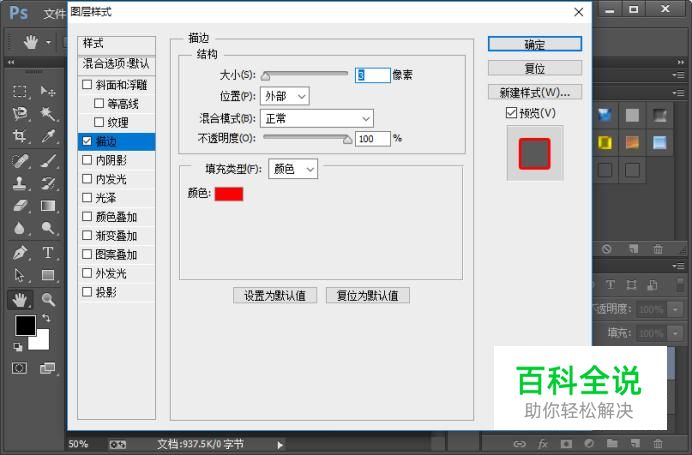Enable Drop Shadow checkbox
692x455 pixels.
[x=87, y=292]
